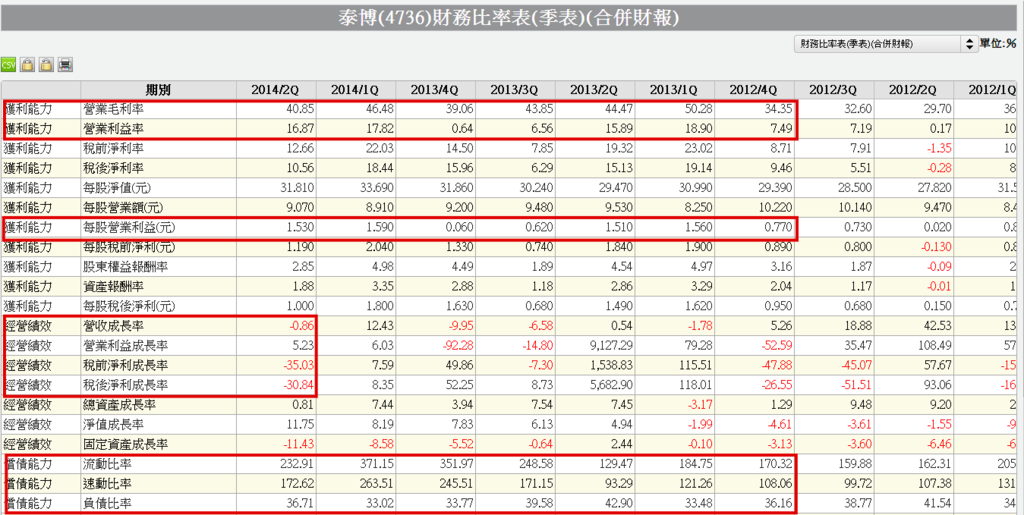1024x515 pixels.
Task: Click the 108.49 value in 營業利益成長率 row
Action: tap(934, 346)
